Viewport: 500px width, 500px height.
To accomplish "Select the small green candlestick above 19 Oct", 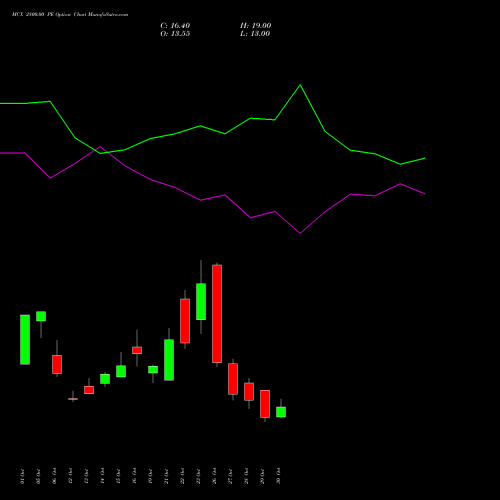I will [153, 370].
